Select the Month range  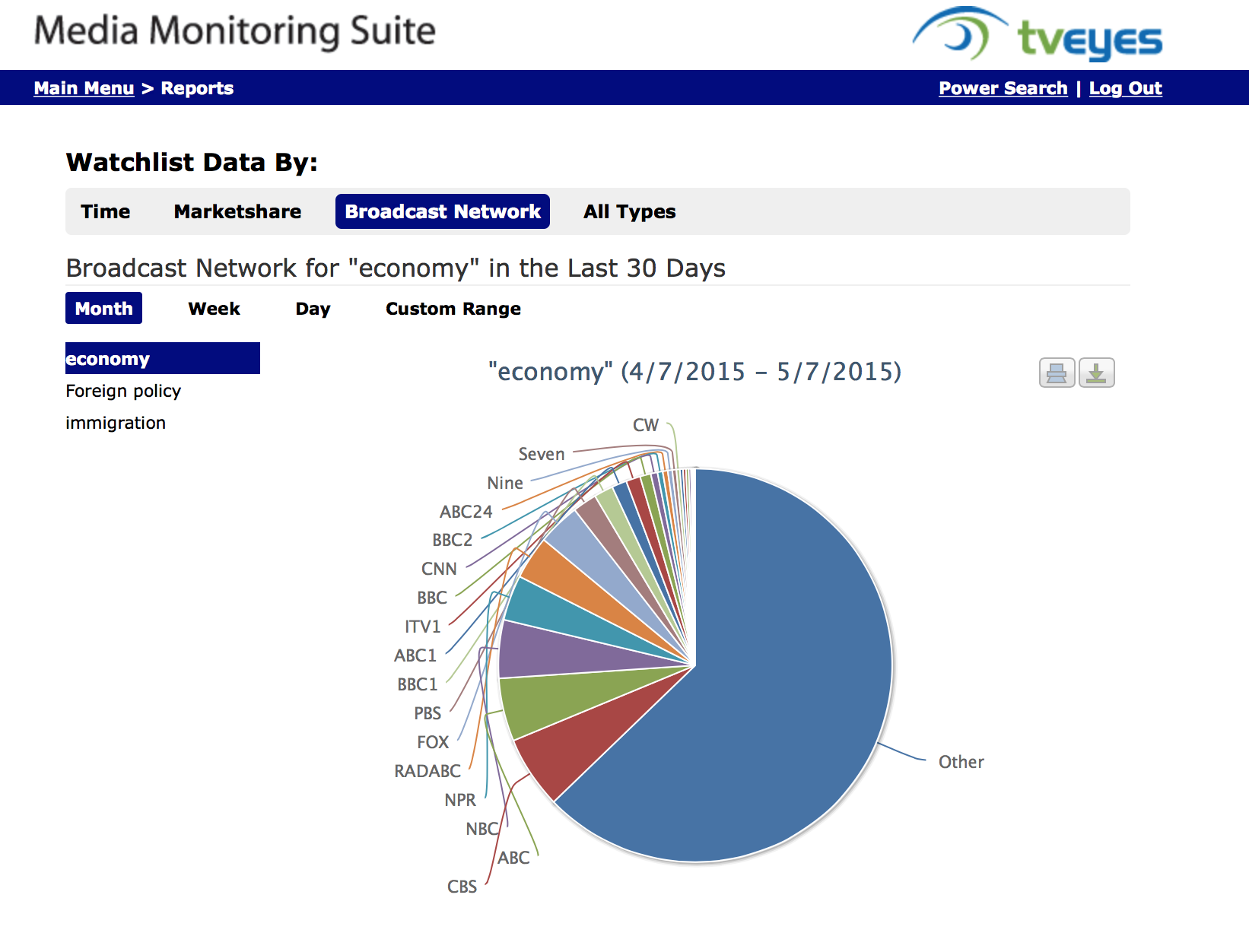[x=103, y=308]
